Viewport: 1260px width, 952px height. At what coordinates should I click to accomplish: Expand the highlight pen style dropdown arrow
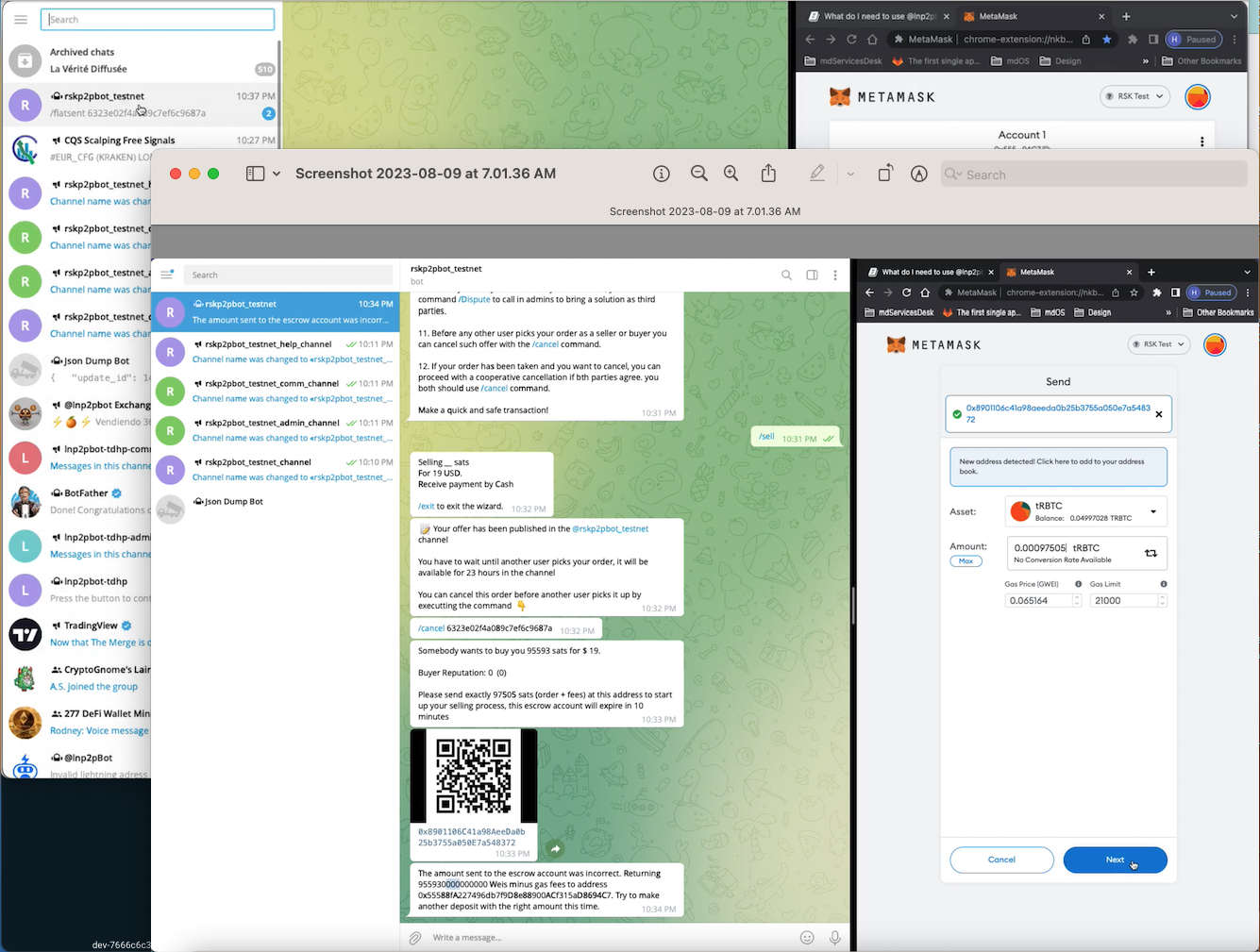click(x=850, y=174)
